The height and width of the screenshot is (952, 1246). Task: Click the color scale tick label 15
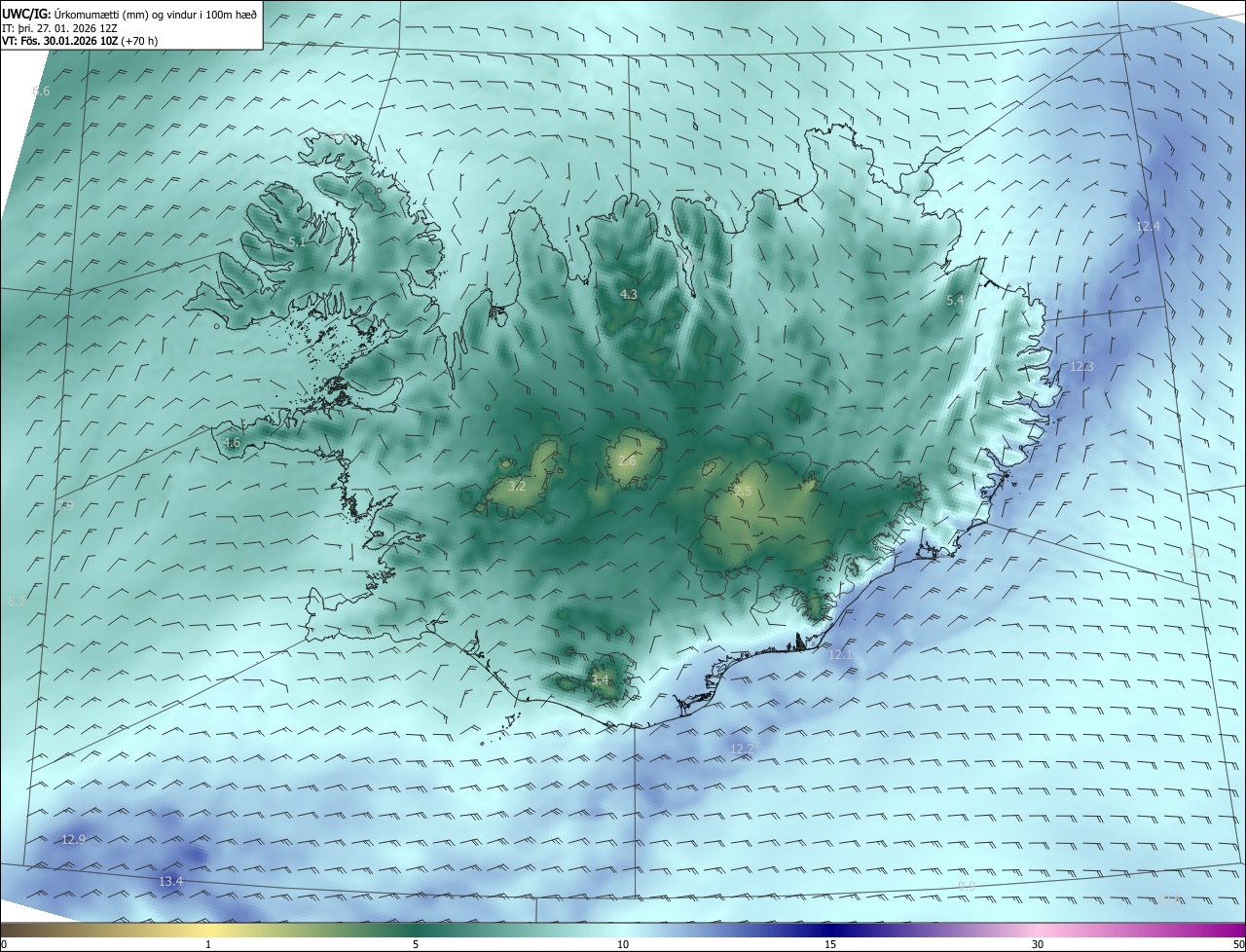[x=830, y=944]
